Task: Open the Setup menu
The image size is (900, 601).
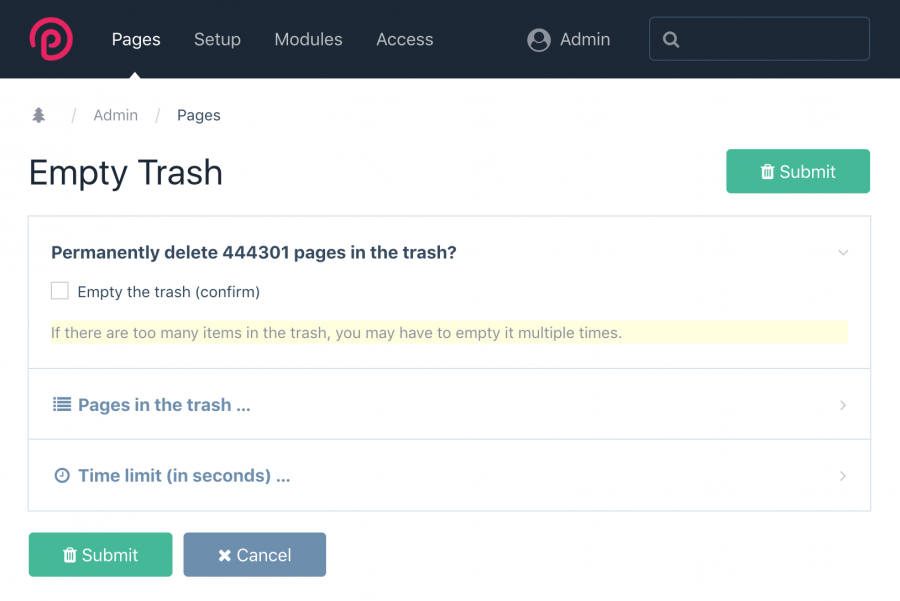Action: 217,39
